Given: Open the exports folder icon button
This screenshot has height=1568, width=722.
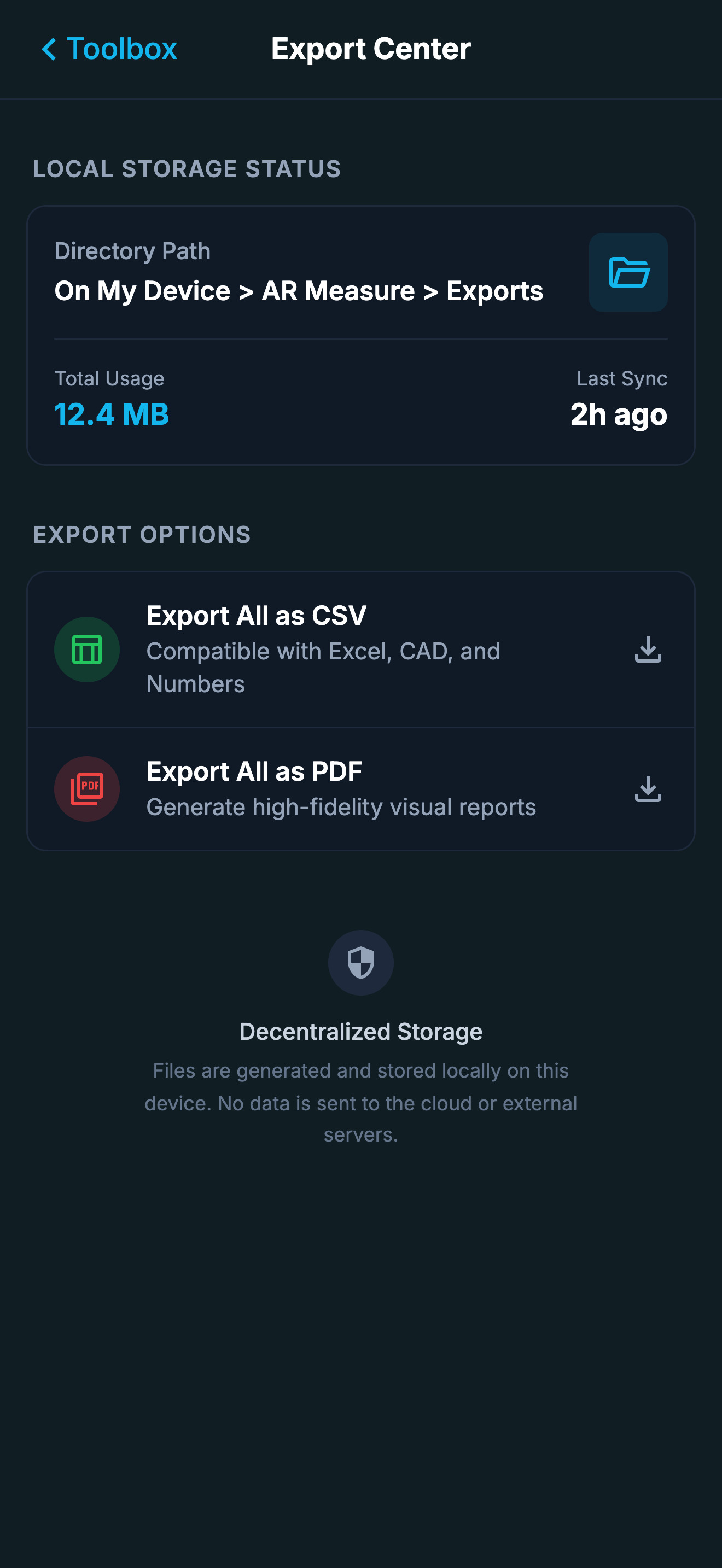Looking at the screenshot, I should point(627,272).
